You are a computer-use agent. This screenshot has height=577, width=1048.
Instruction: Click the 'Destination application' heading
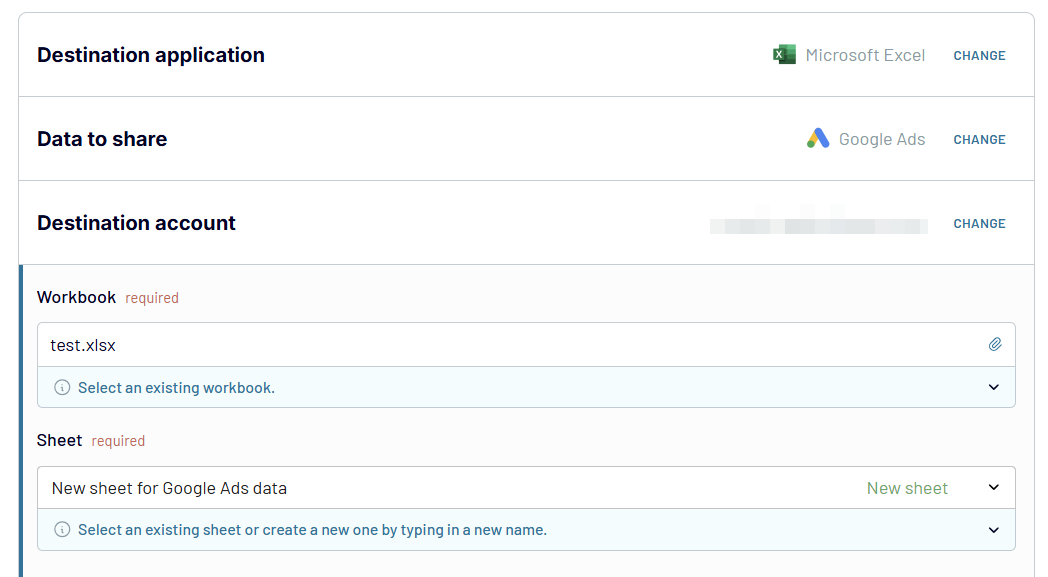coord(151,55)
